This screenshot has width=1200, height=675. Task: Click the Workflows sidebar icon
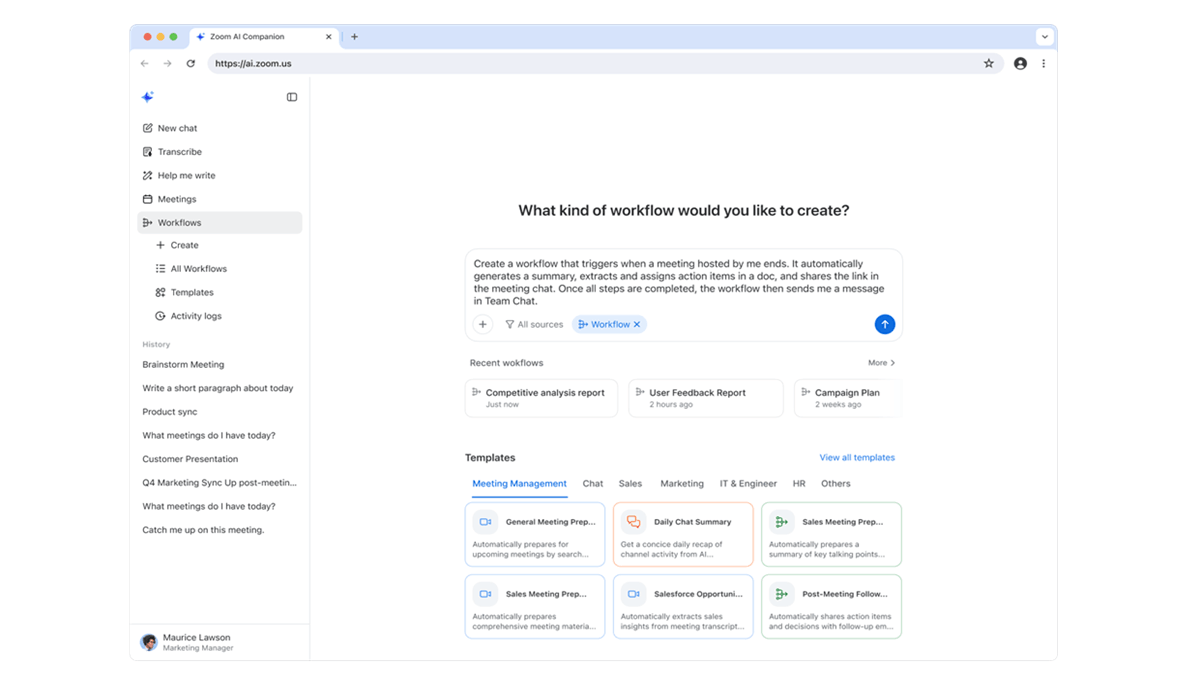pyautogui.click(x=147, y=222)
